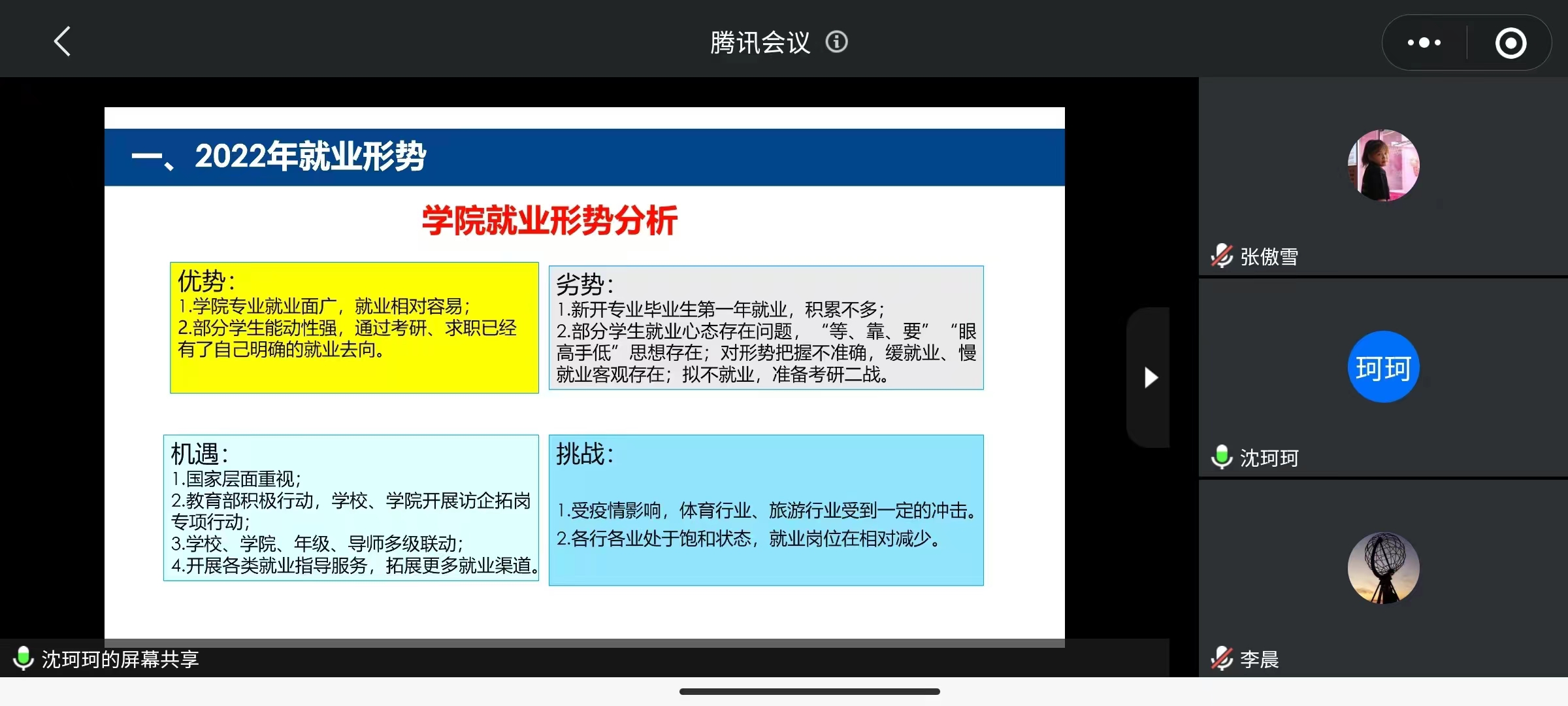Click the blue 挑战 box on slide
The height and width of the screenshot is (706, 1568).
pyautogui.click(x=766, y=510)
